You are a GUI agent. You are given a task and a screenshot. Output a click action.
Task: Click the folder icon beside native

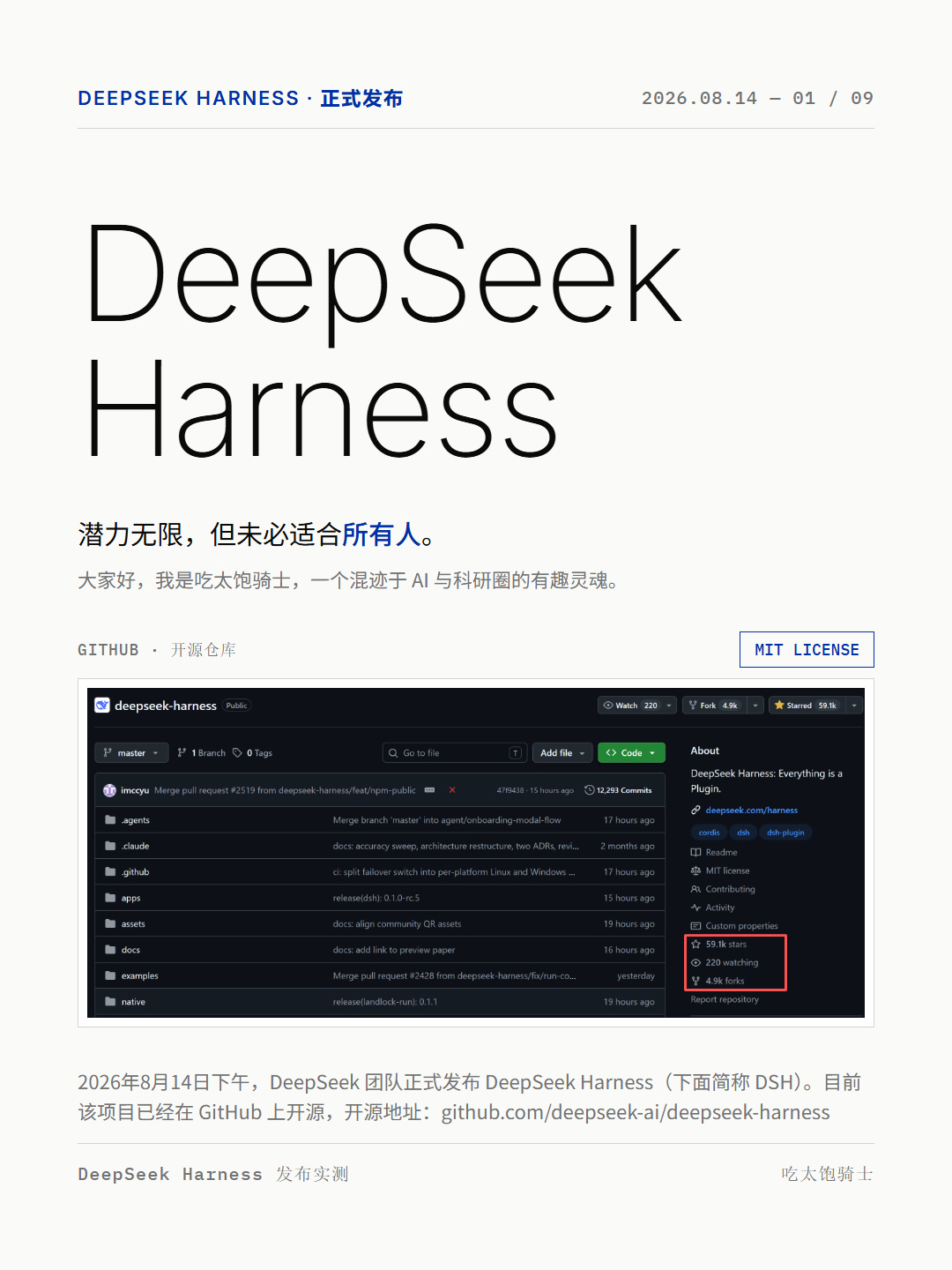coord(110,1002)
